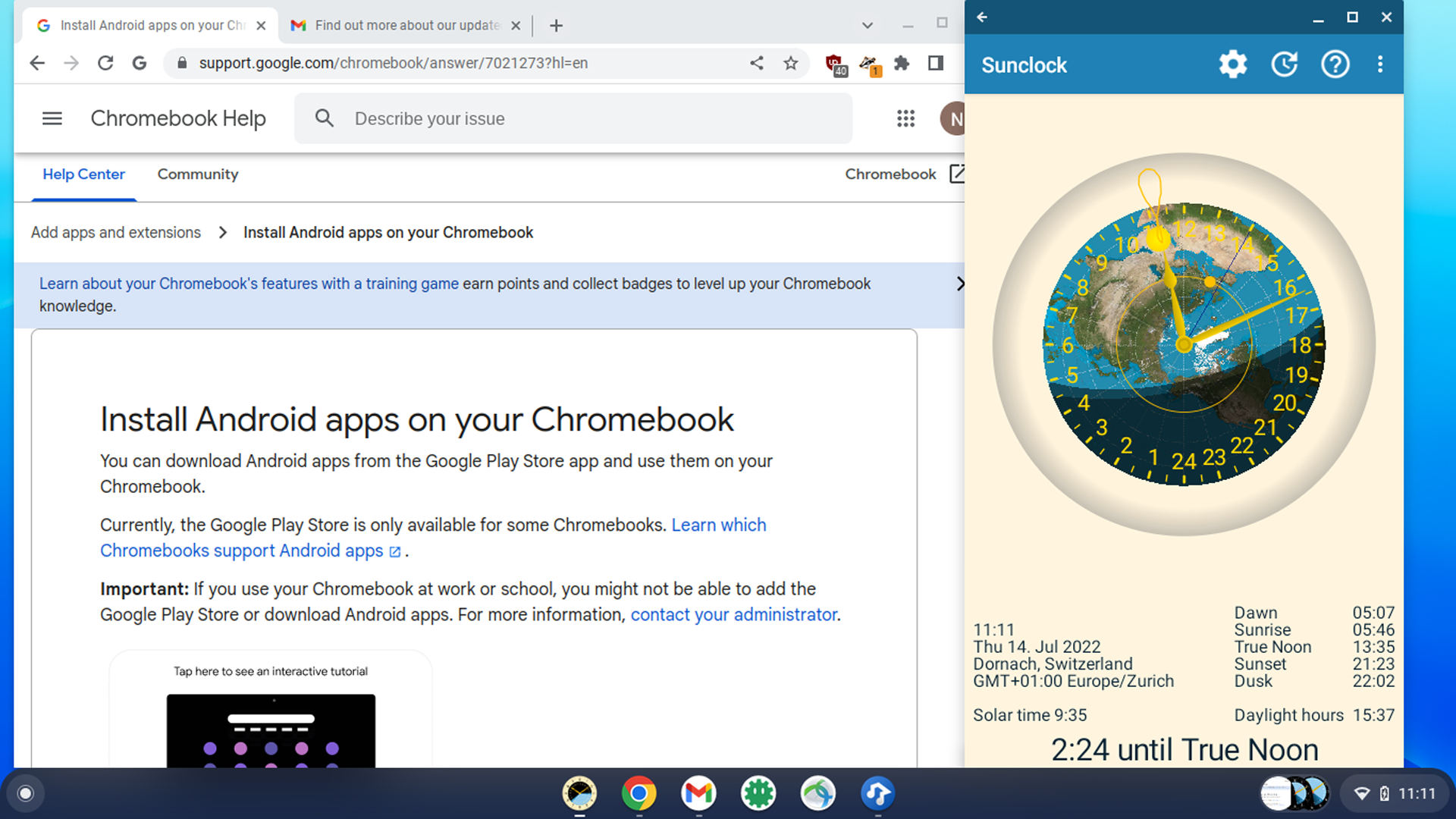Select the Help Center tab
This screenshot has height=819, width=1456.
(x=83, y=174)
